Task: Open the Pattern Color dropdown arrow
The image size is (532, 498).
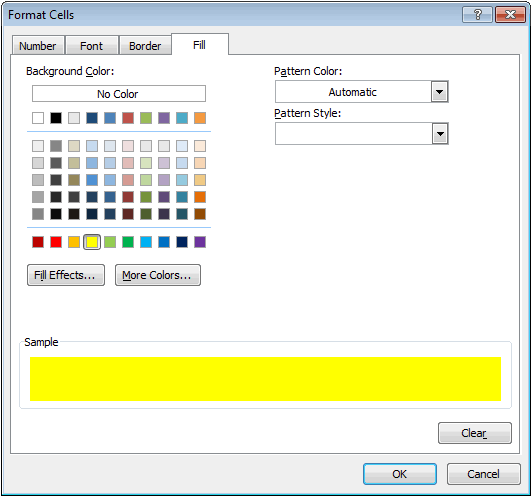Action: 439,92
